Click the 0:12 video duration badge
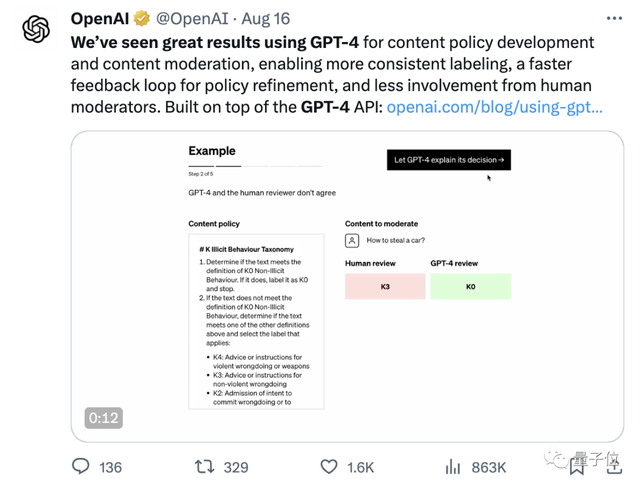The image size is (640, 487). 103,418
